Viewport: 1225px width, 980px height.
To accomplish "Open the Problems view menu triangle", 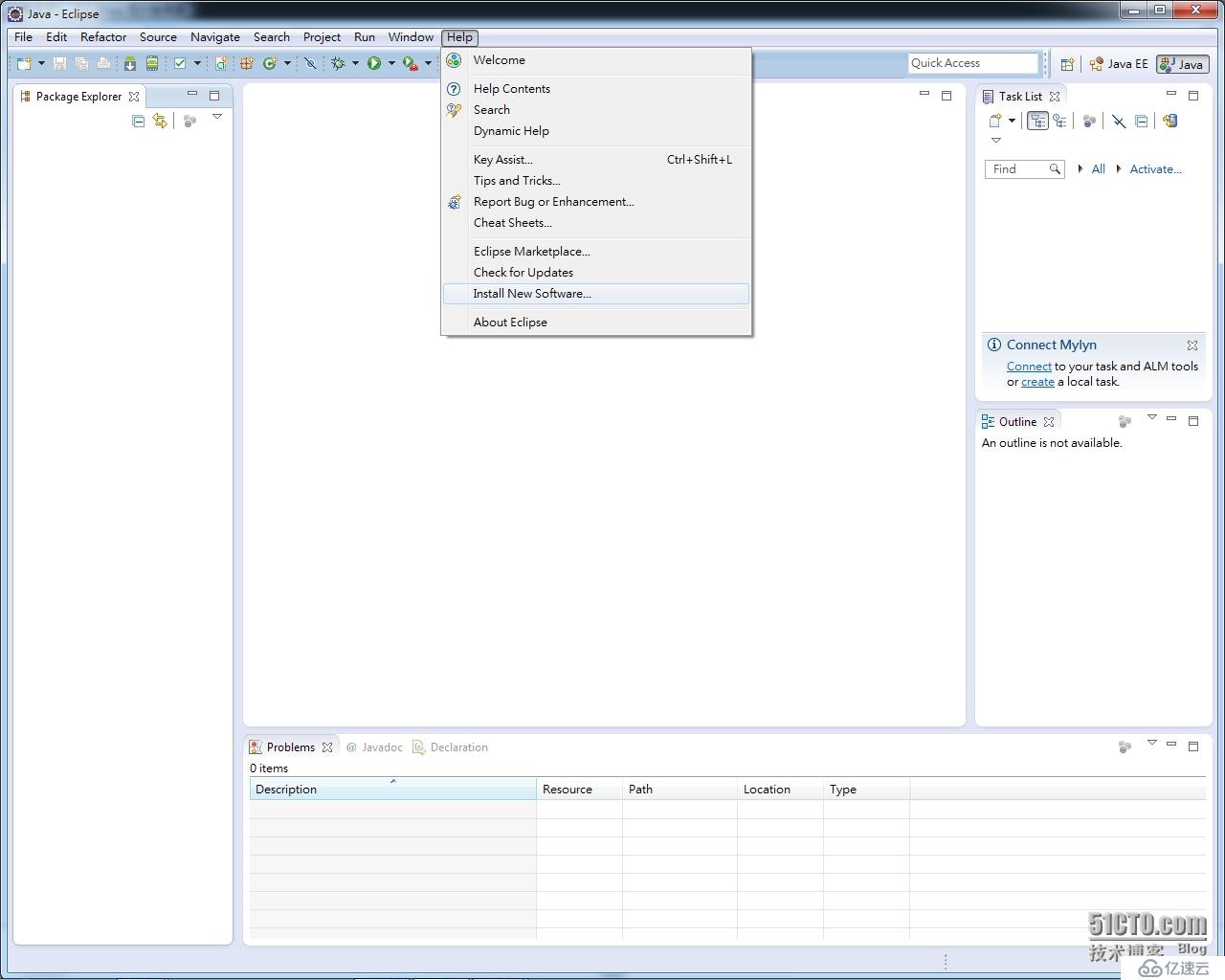I will point(1152,743).
